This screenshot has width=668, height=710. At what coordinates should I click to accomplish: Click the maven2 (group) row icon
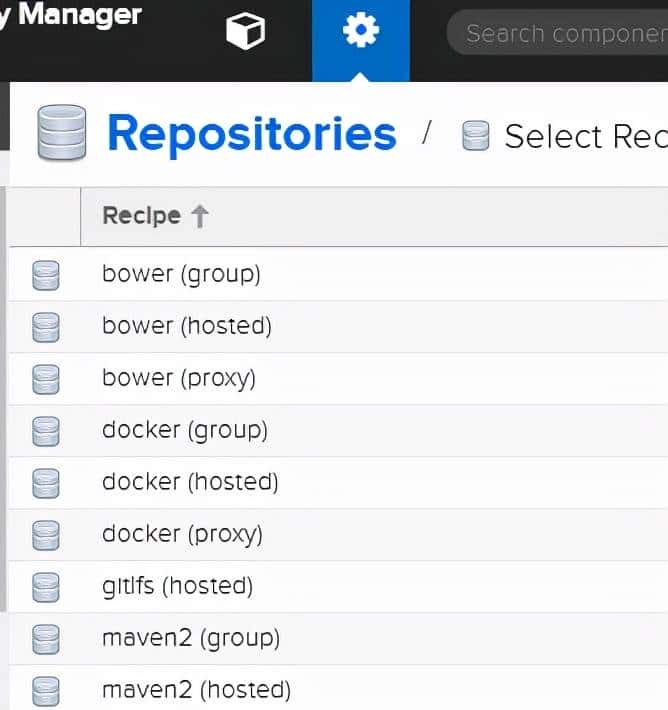coord(46,638)
